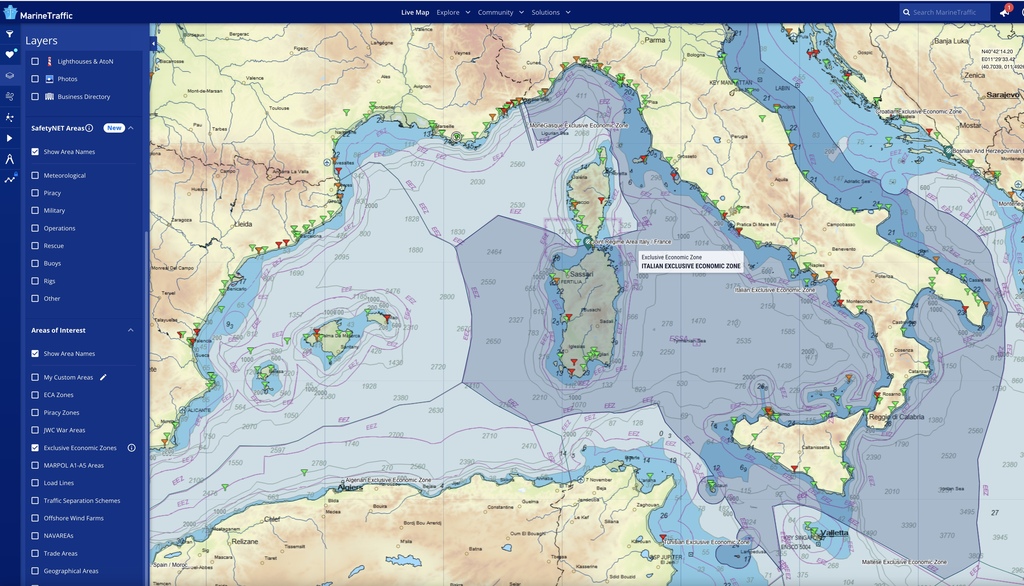Focus the Search MarineTraffic field
The height and width of the screenshot is (586, 1024).
[945, 12]
